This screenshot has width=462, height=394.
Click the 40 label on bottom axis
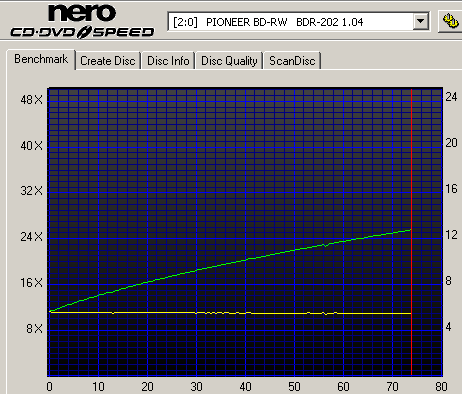click(245, 387)
